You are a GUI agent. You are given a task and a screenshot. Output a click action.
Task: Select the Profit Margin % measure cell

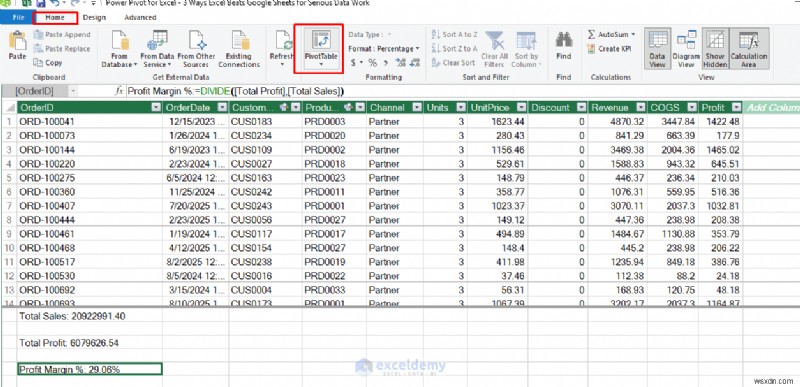click(90, 369)
